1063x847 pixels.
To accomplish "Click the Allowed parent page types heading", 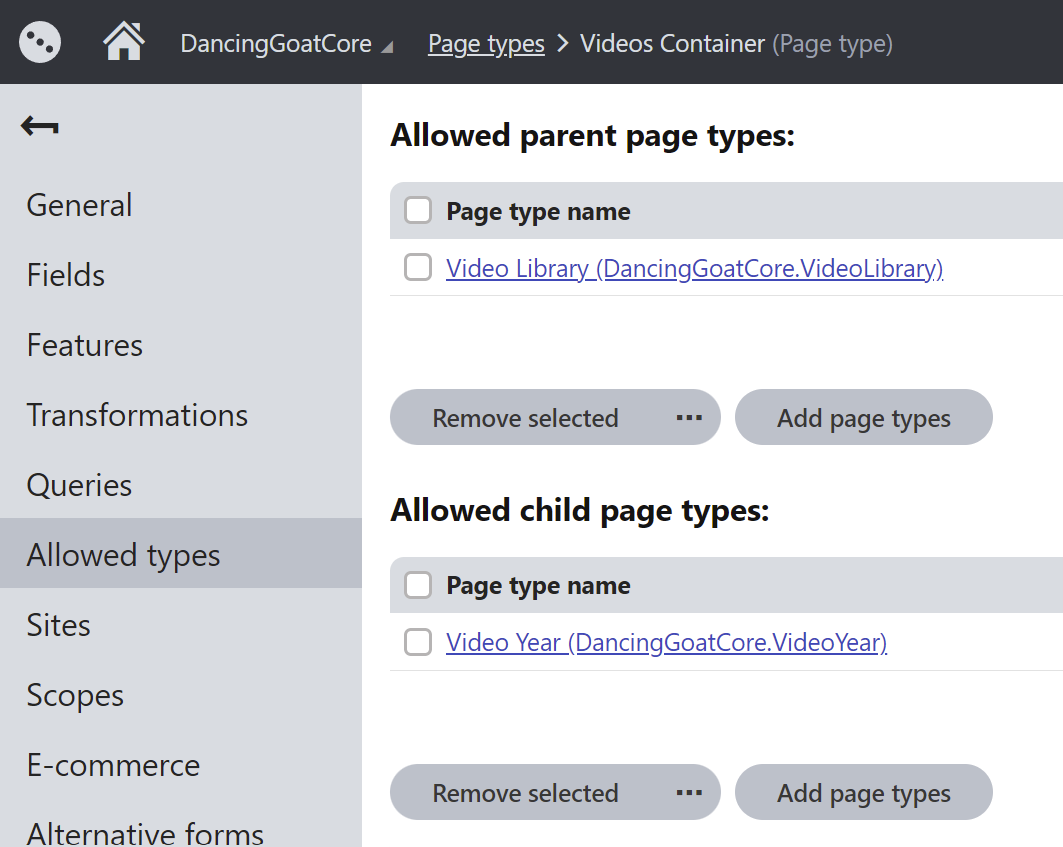I will coord(593,136).
